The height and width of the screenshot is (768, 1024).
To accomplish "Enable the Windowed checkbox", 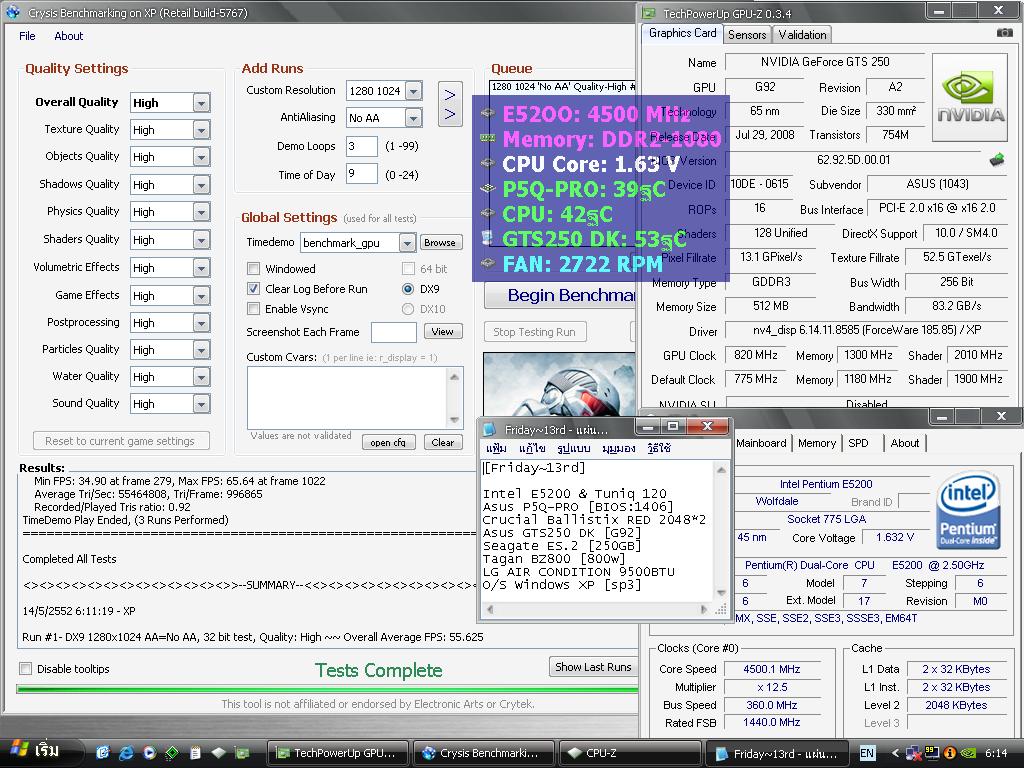I will 254,269.
